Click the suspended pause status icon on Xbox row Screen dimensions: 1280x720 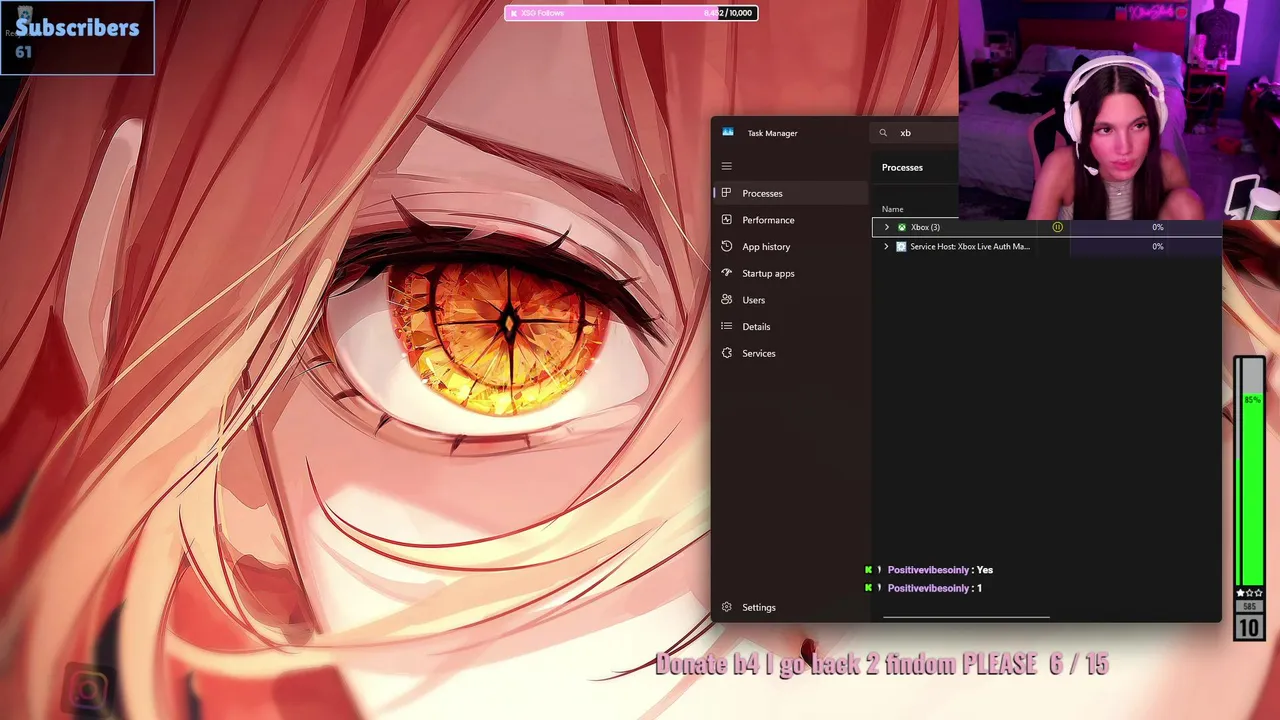(x=1057, y=227)
